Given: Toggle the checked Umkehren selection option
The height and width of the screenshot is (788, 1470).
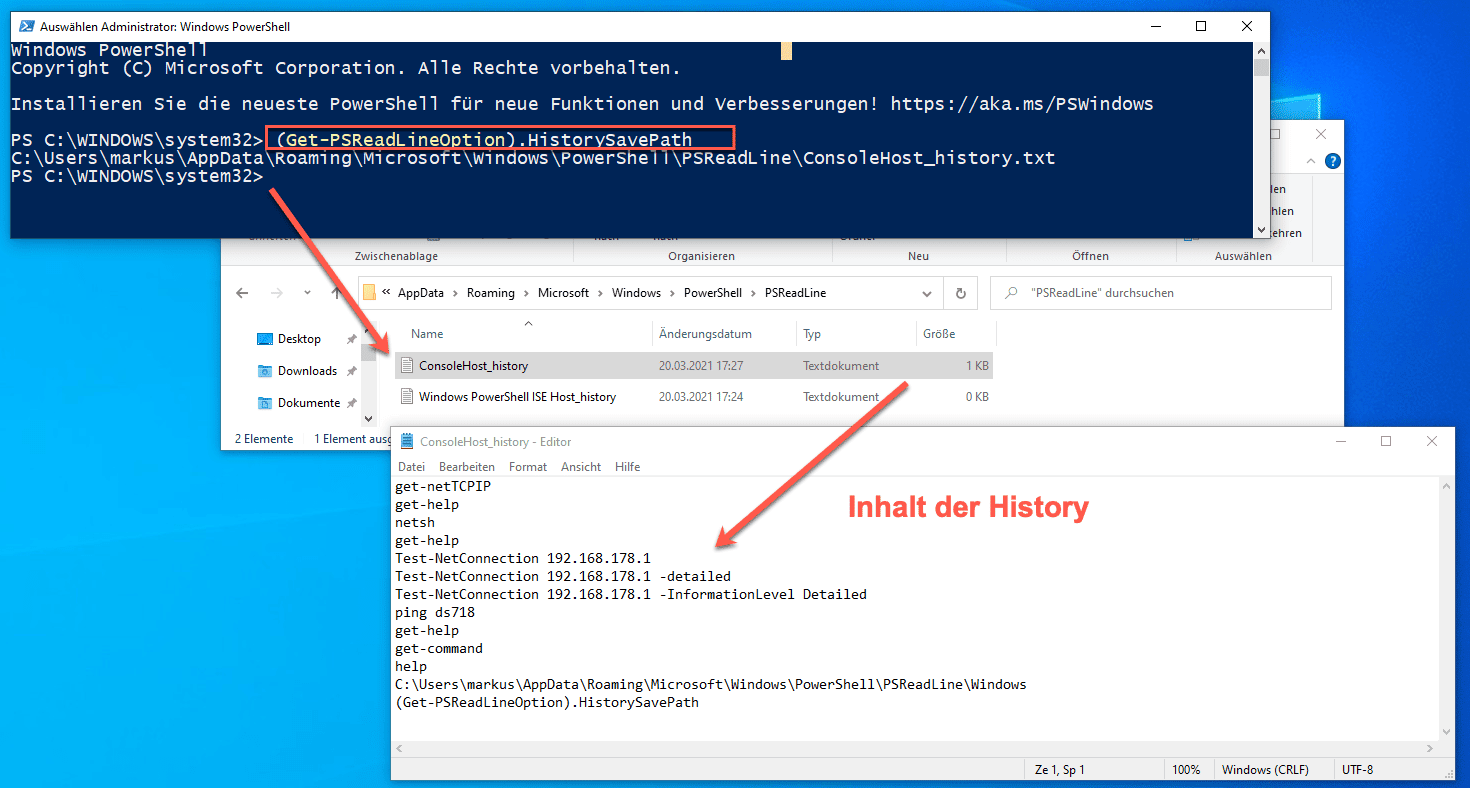Looking at the screenshot, I should point(1287,232).
